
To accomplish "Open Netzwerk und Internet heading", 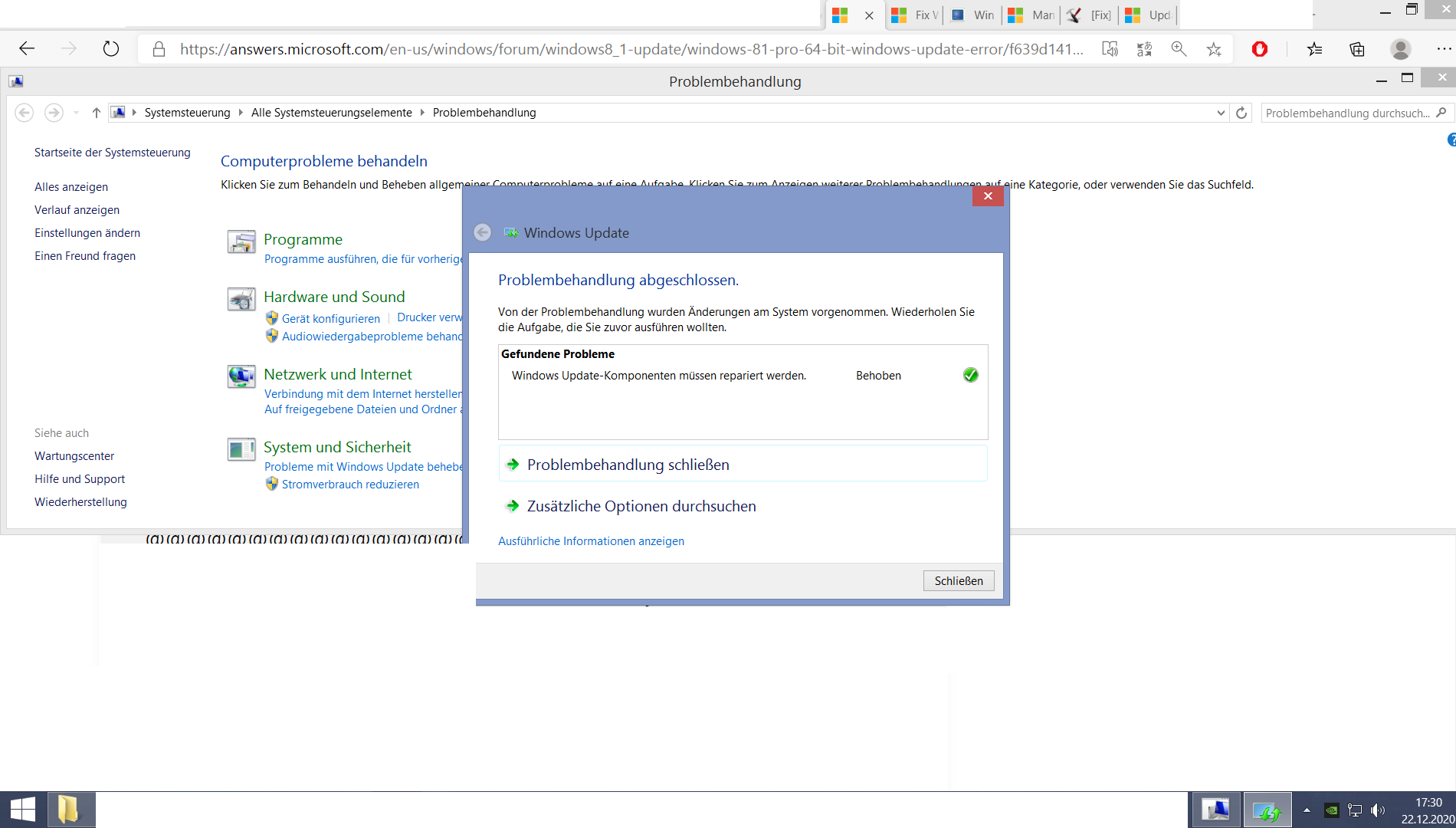I will pos(338,374).
